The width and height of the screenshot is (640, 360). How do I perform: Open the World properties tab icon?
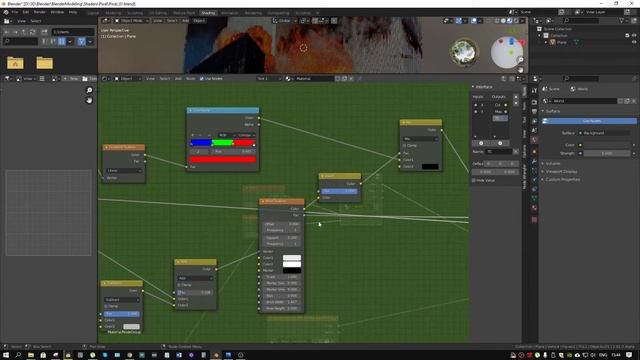pos(534,140)
